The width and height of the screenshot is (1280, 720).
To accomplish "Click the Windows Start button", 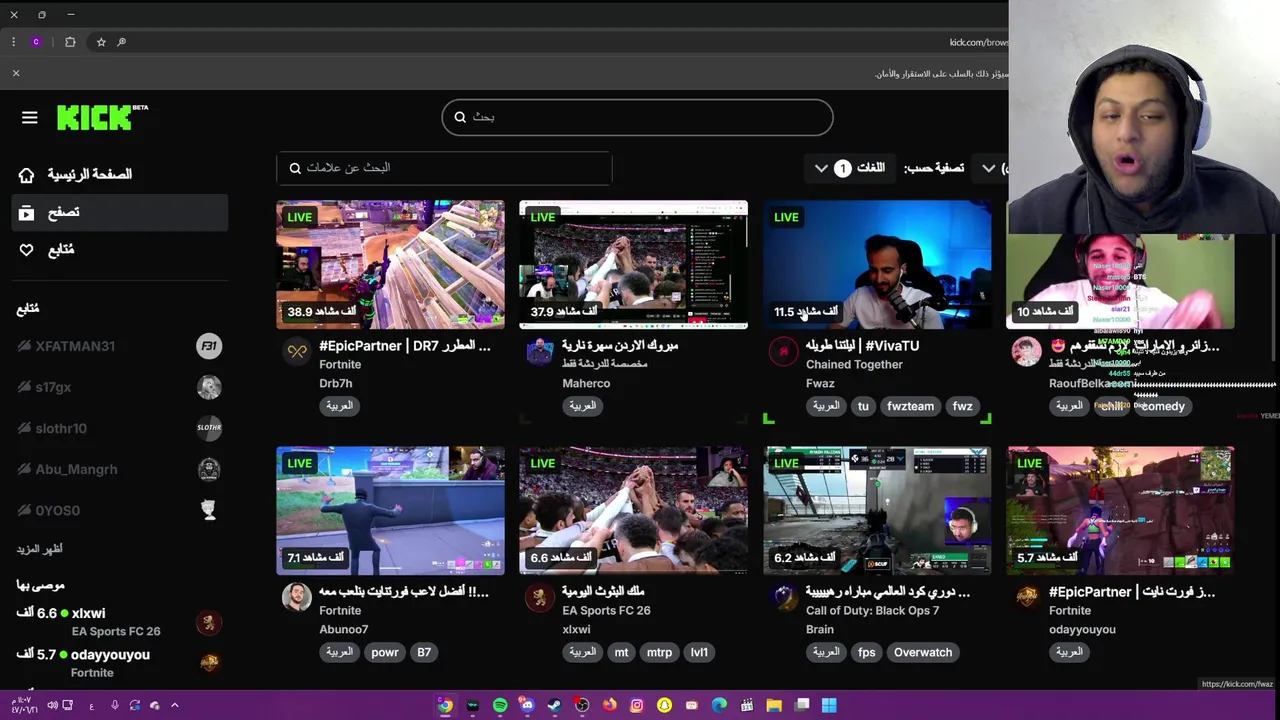I will point(829,705).
